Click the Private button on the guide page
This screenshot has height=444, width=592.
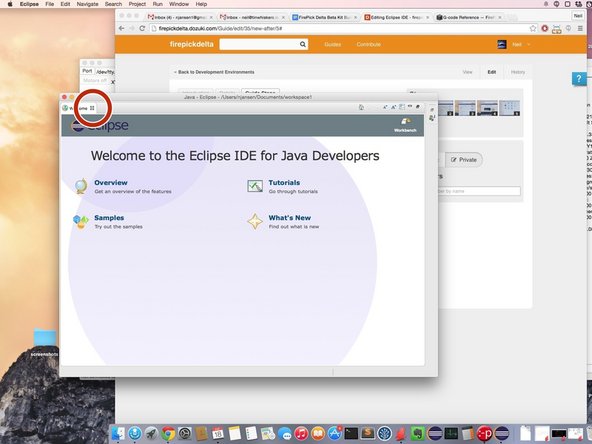pos(464,160)
